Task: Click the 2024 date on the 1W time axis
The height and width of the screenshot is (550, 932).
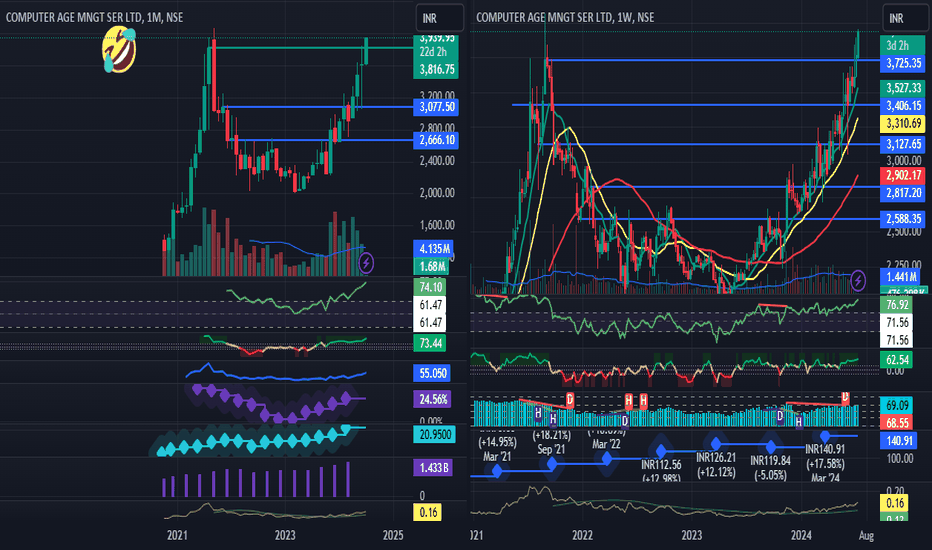Action: [x=801, y=535]
